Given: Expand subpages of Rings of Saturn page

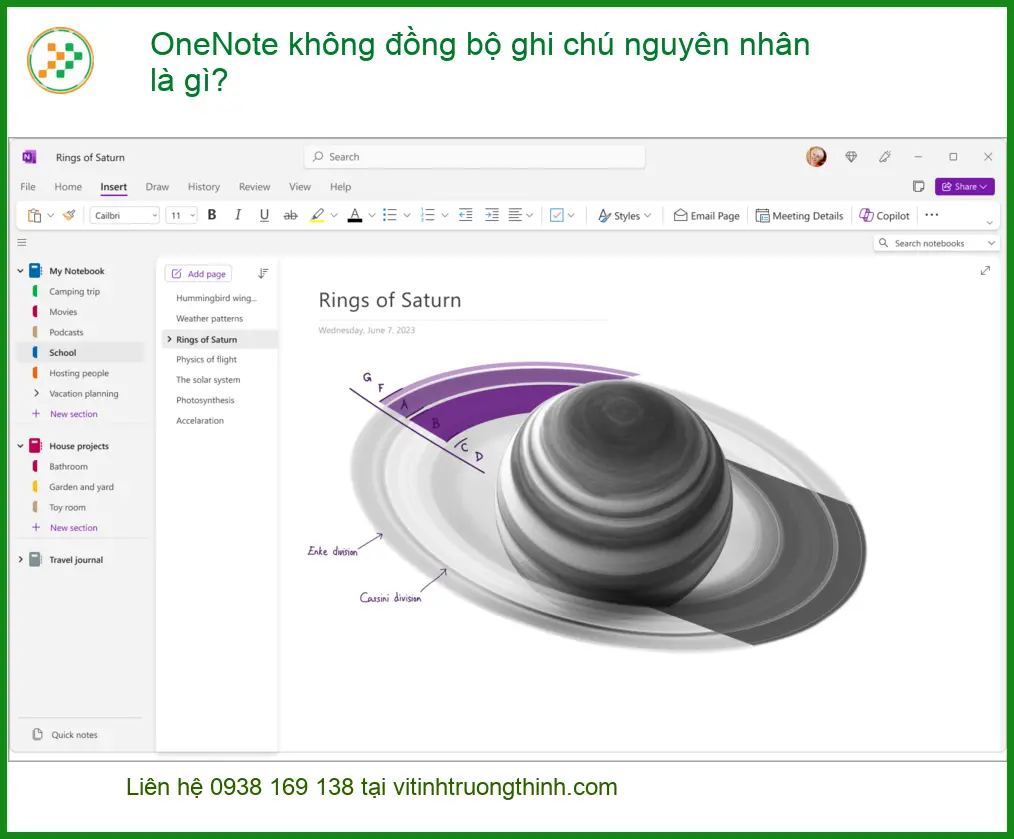Looking at the screenshot, I should click(x=169, y=339).
